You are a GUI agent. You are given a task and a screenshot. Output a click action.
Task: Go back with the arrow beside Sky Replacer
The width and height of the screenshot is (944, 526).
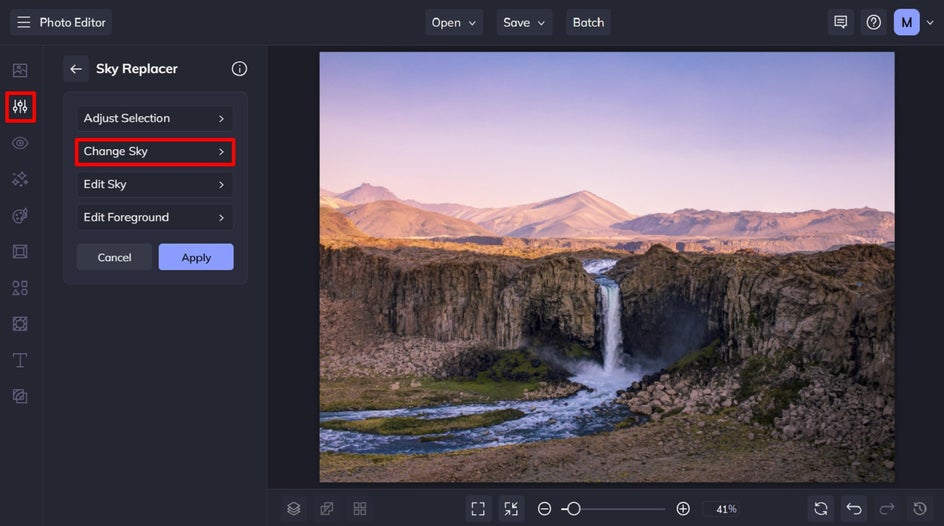[x=76, y=69]
